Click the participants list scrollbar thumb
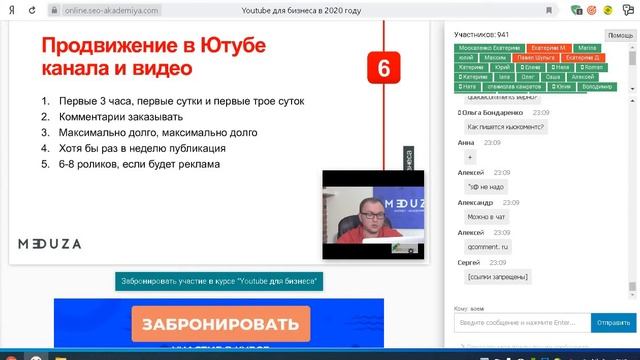 tap(632, 58)
